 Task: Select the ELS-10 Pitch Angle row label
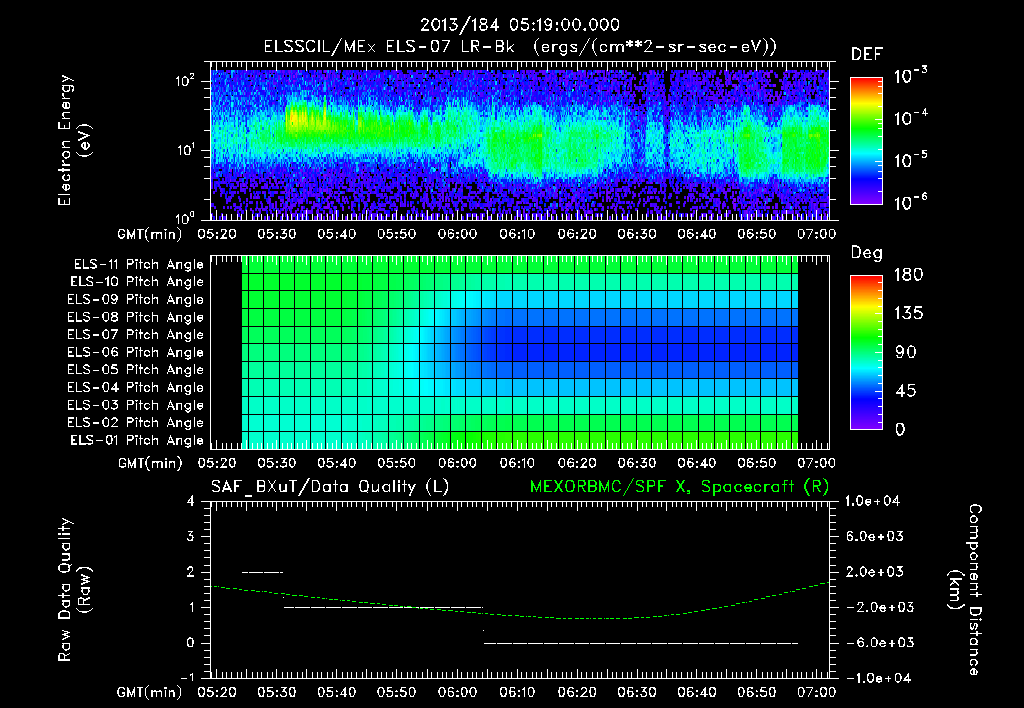(137, 282)
